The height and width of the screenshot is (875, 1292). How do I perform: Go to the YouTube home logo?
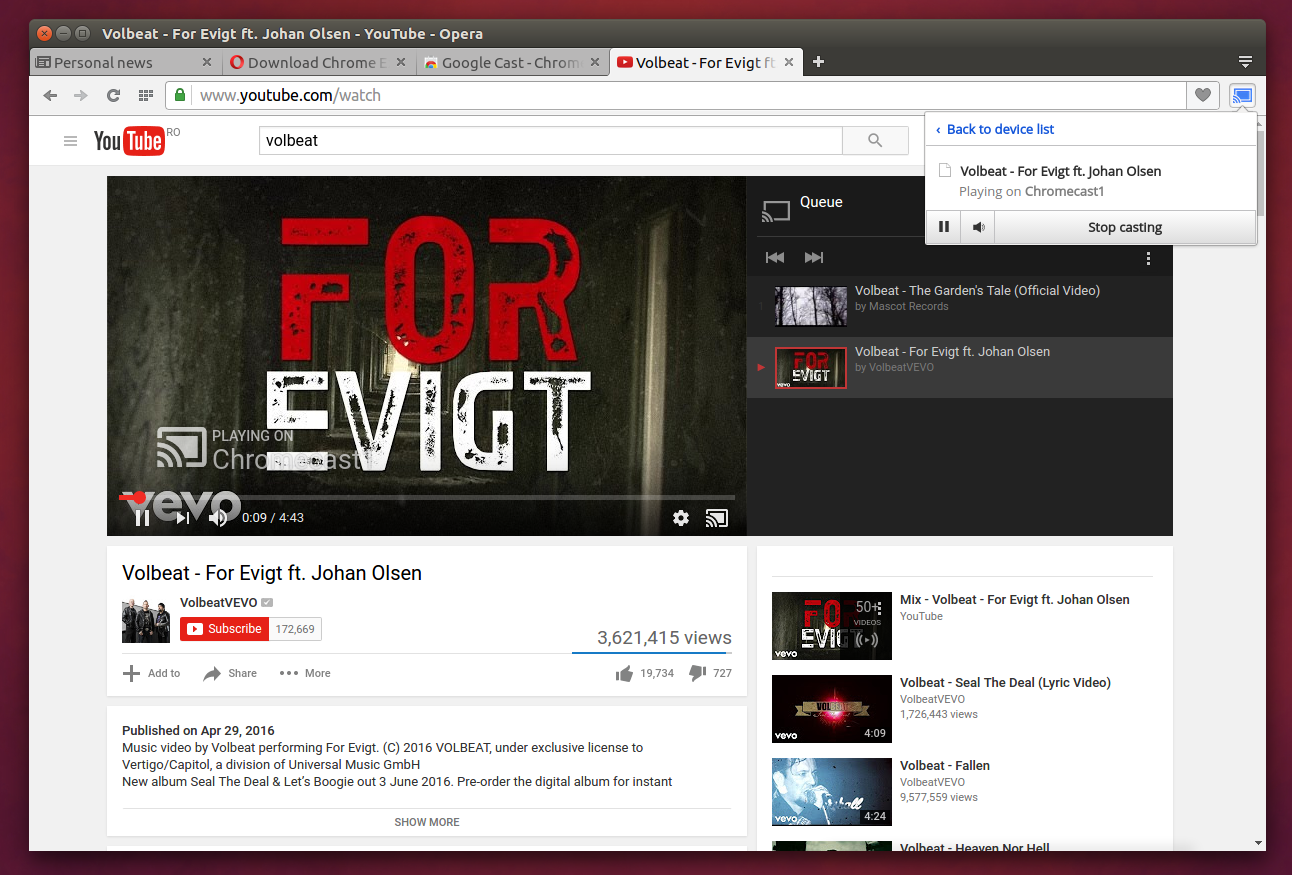129,141
